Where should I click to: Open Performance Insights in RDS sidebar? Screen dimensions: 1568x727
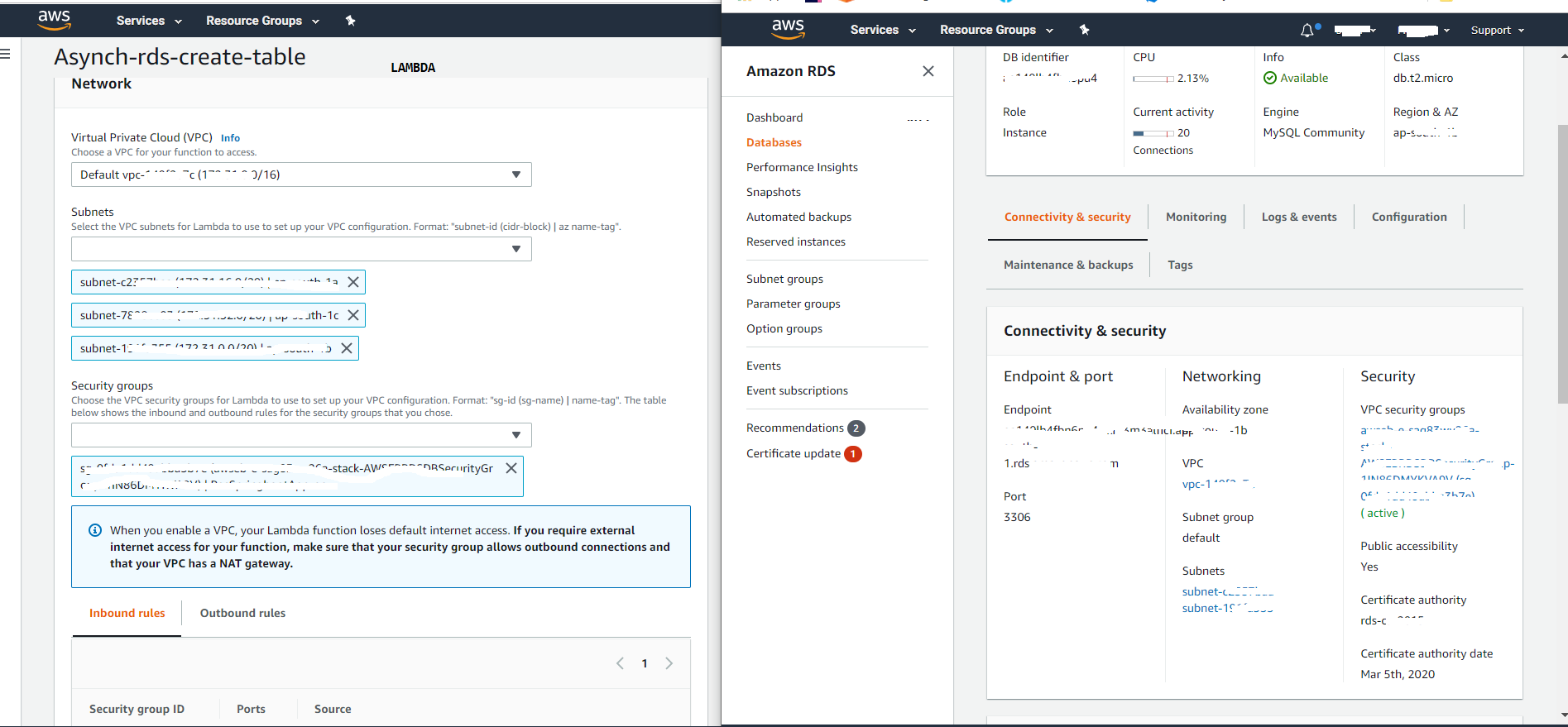802,167
